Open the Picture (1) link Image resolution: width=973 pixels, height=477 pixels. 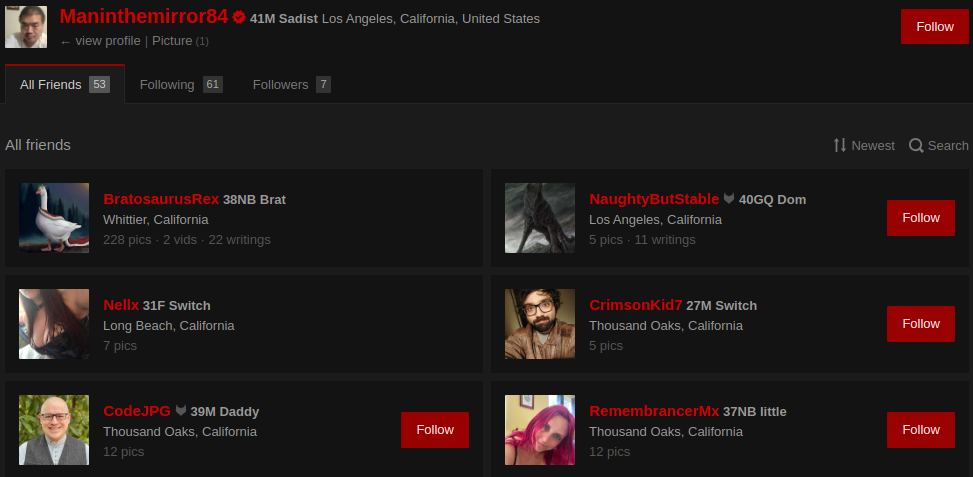tap(180, 41)
